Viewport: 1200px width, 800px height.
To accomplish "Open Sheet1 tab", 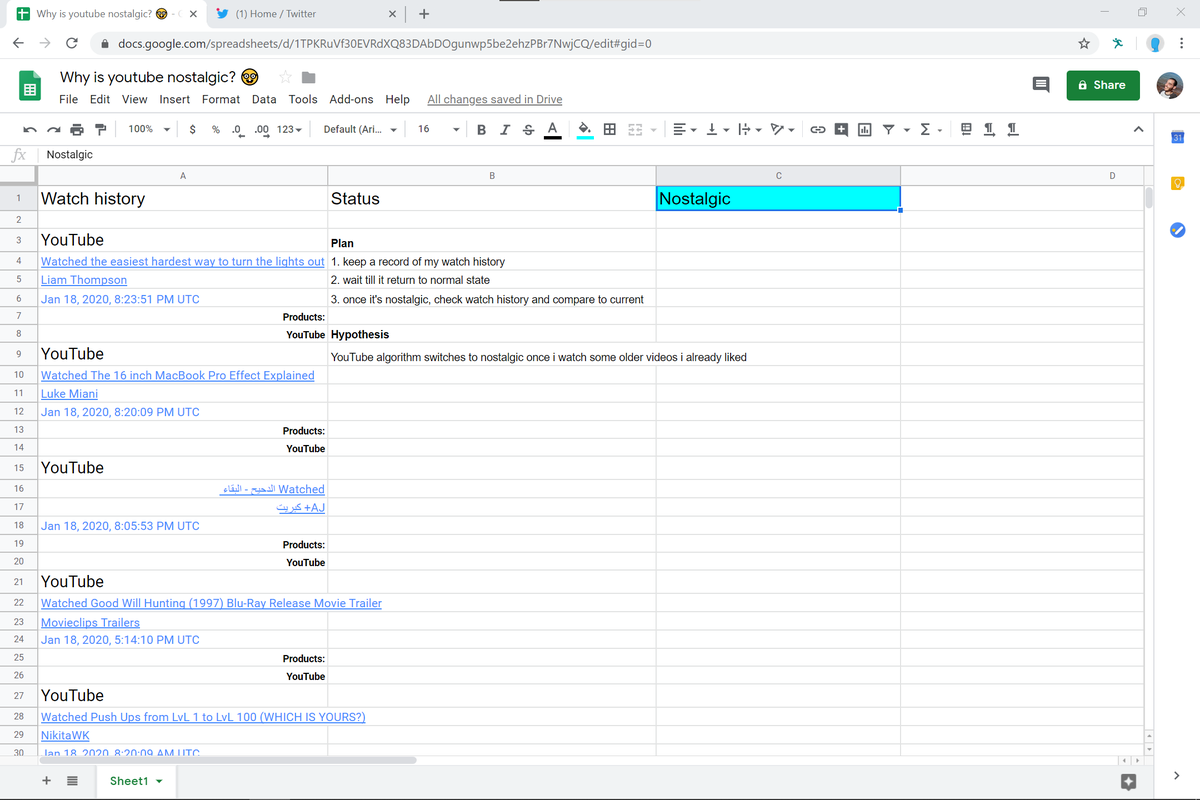I will 136,781.
